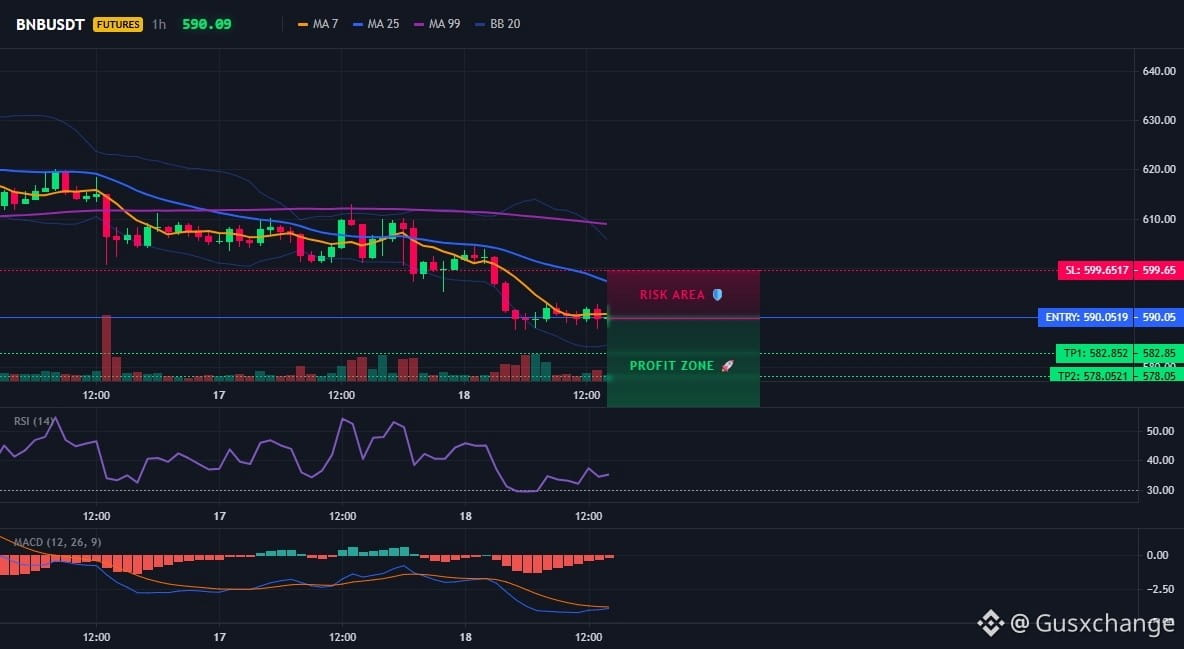Click 30.00 on the RSI axis
Image resolution: width=1184 pixels, height=649 pixels.
coord(1161,490)
